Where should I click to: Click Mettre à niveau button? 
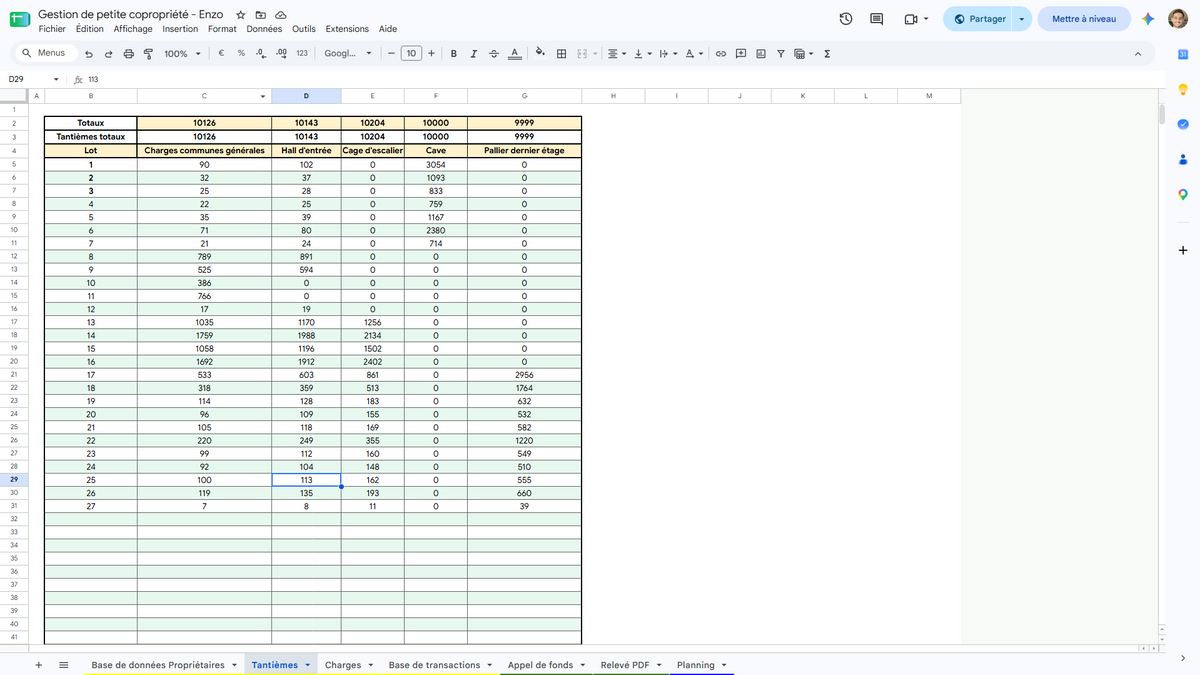click(x=1084, y=19)
